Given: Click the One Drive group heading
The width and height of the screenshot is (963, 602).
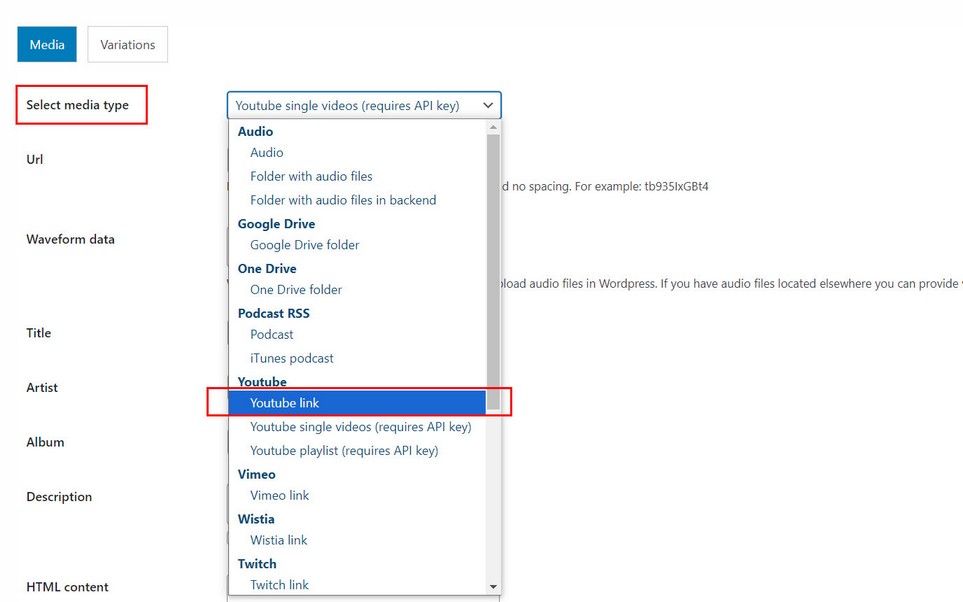Looking at the screenshot, I should tap(267, 269).
